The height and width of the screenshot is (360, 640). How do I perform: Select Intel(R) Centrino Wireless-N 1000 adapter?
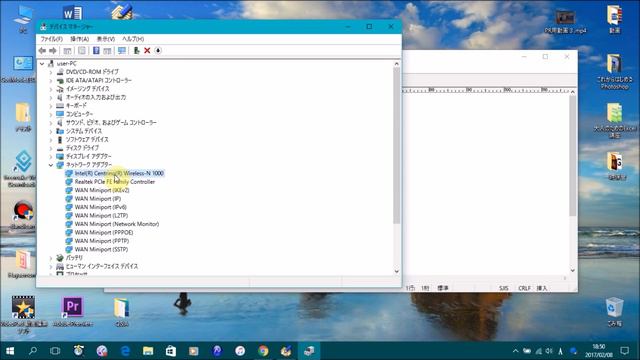point(119,173)
